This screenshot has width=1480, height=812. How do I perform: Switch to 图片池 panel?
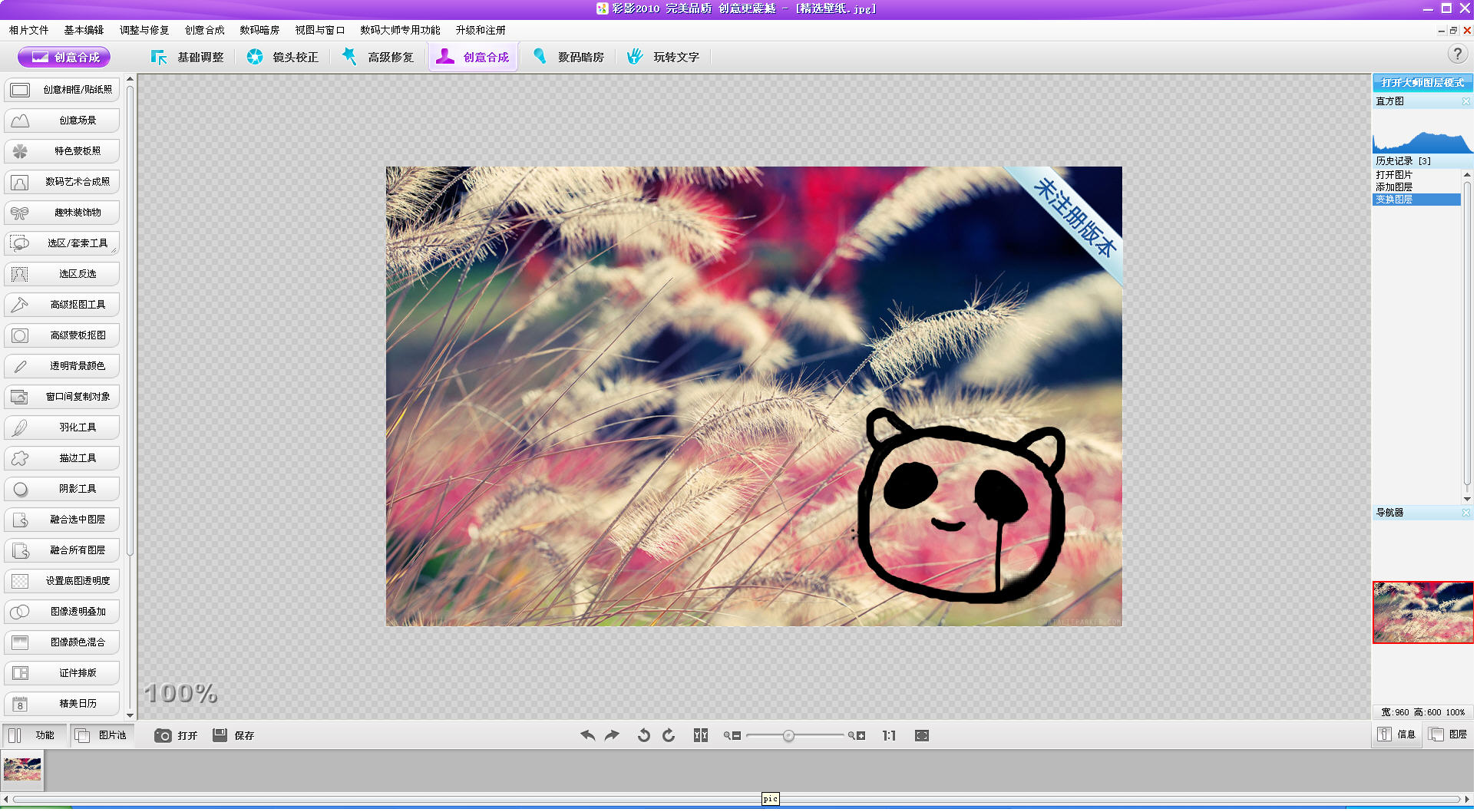tap(101, 735)
